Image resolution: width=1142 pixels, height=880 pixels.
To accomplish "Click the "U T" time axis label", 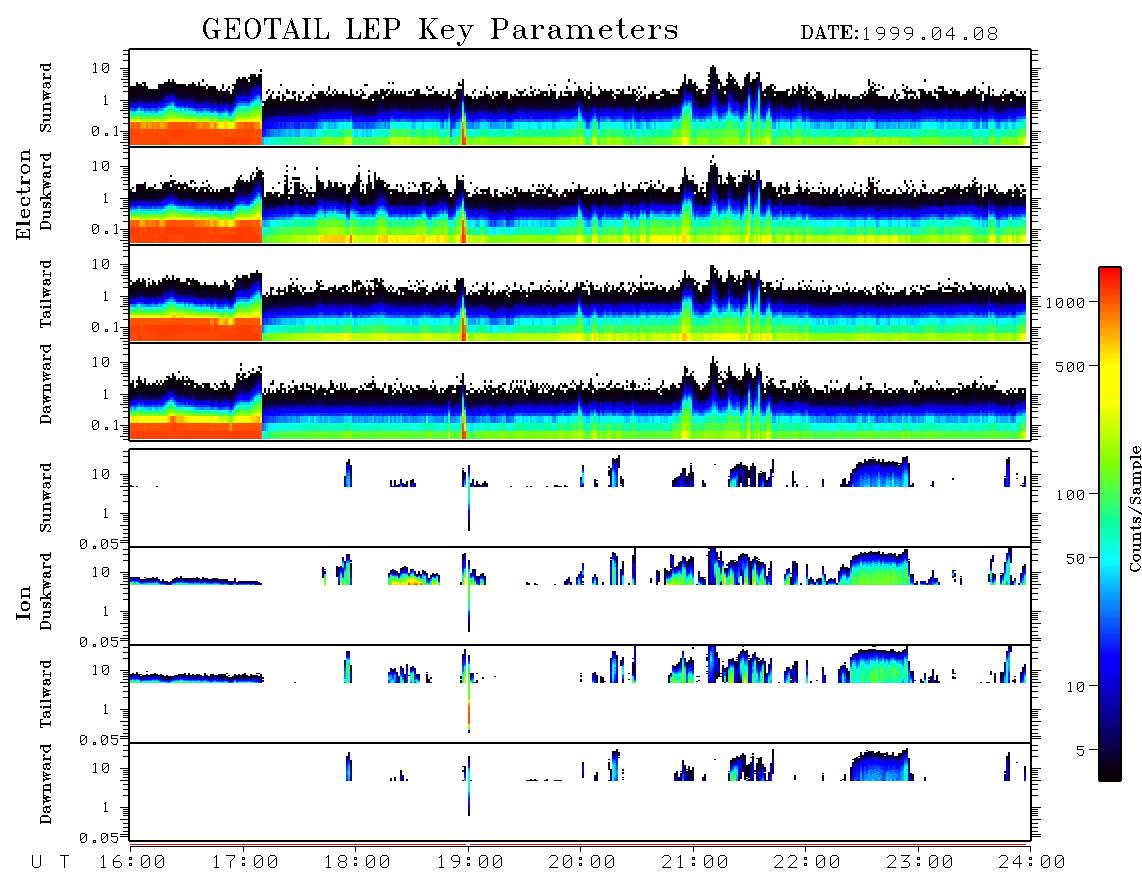I will pos(51,862).
